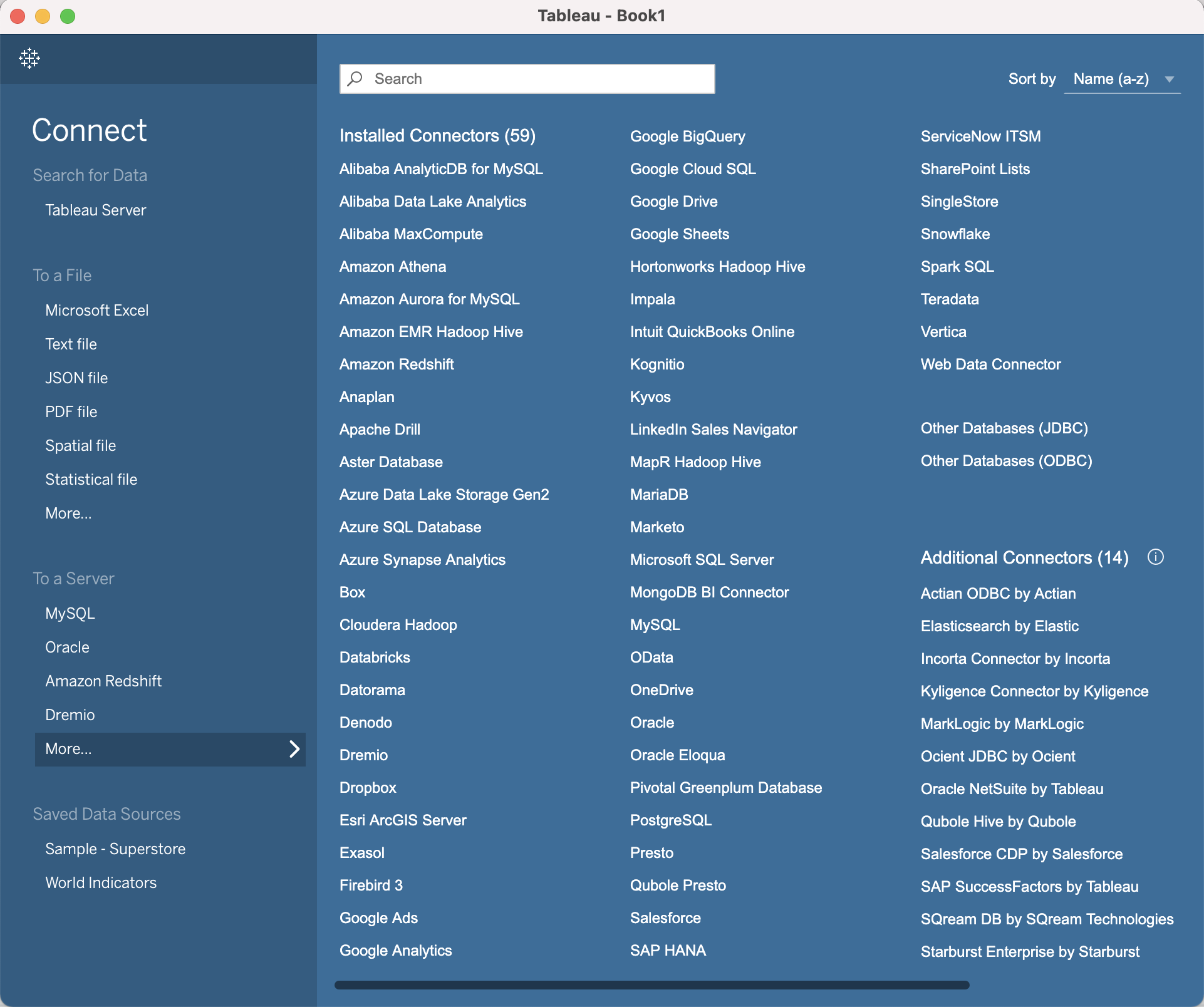
Task: Choose Actian ODBC by Actian
Action: coord(999,594)
